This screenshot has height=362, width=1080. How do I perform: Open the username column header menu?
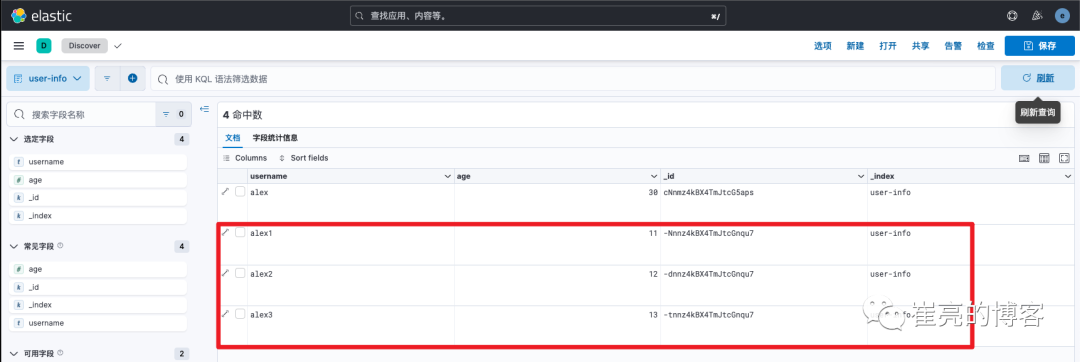click(447, 177)
